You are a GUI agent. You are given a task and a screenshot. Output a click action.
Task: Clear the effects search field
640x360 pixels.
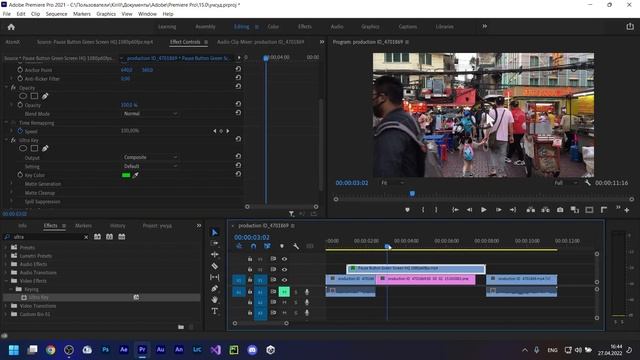tap(86, 237)
